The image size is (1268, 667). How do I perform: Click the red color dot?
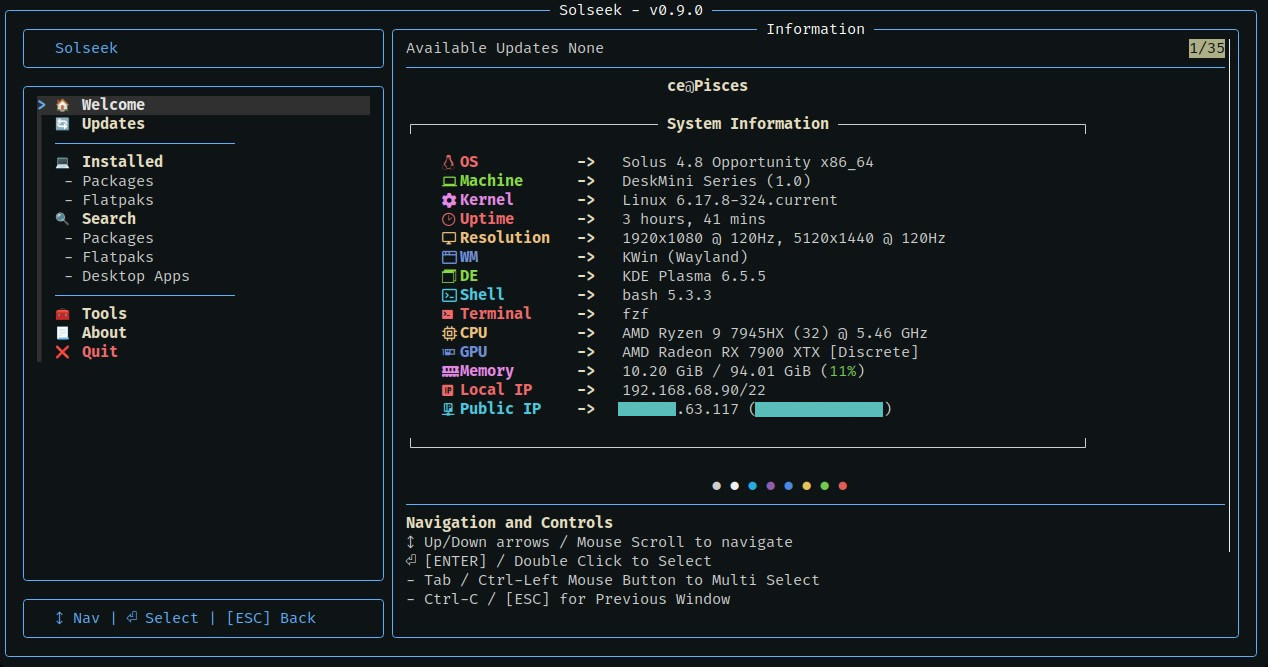tap(843, 486)
